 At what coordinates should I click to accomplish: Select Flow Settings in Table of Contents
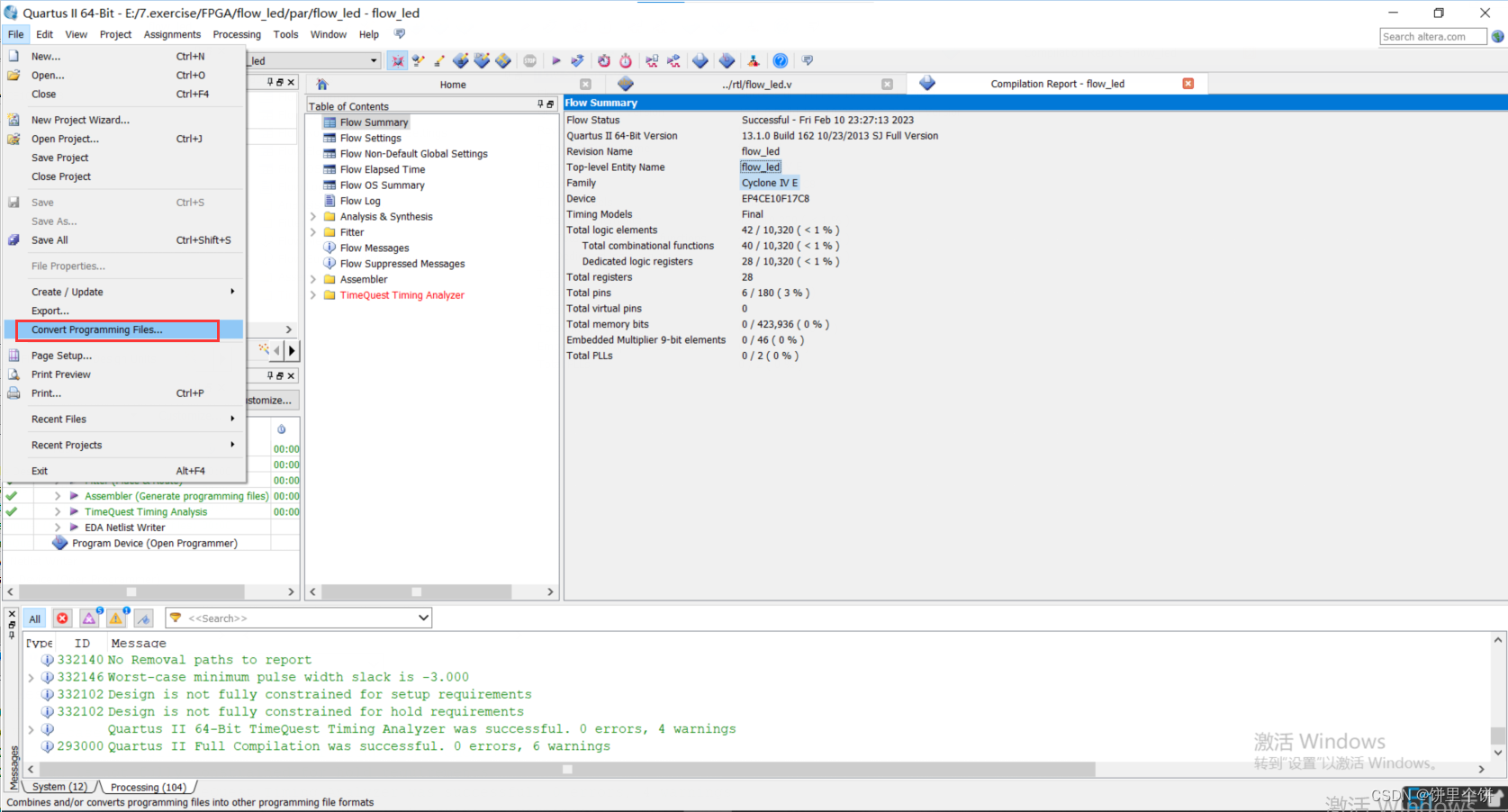[x=371, y=138]
